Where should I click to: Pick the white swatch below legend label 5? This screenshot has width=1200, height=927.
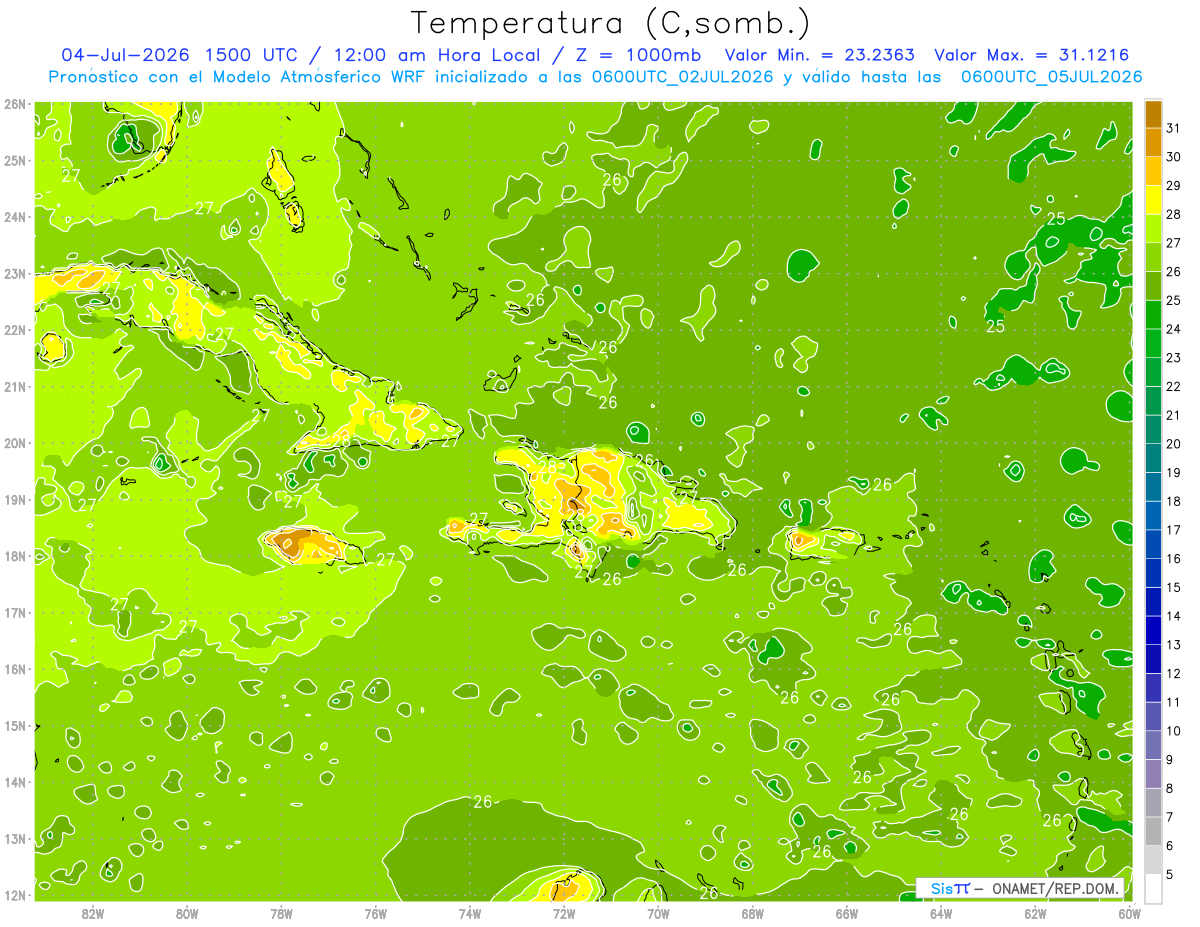(x=1153, y=889)
